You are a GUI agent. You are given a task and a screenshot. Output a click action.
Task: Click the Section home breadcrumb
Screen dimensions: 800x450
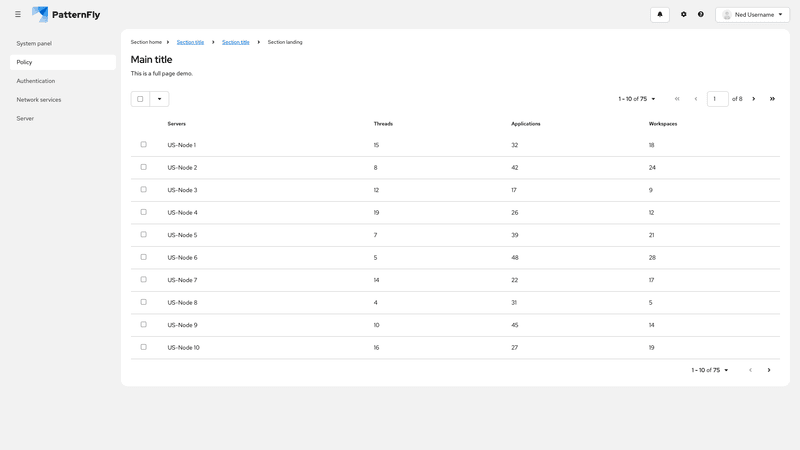pos(146,42)
